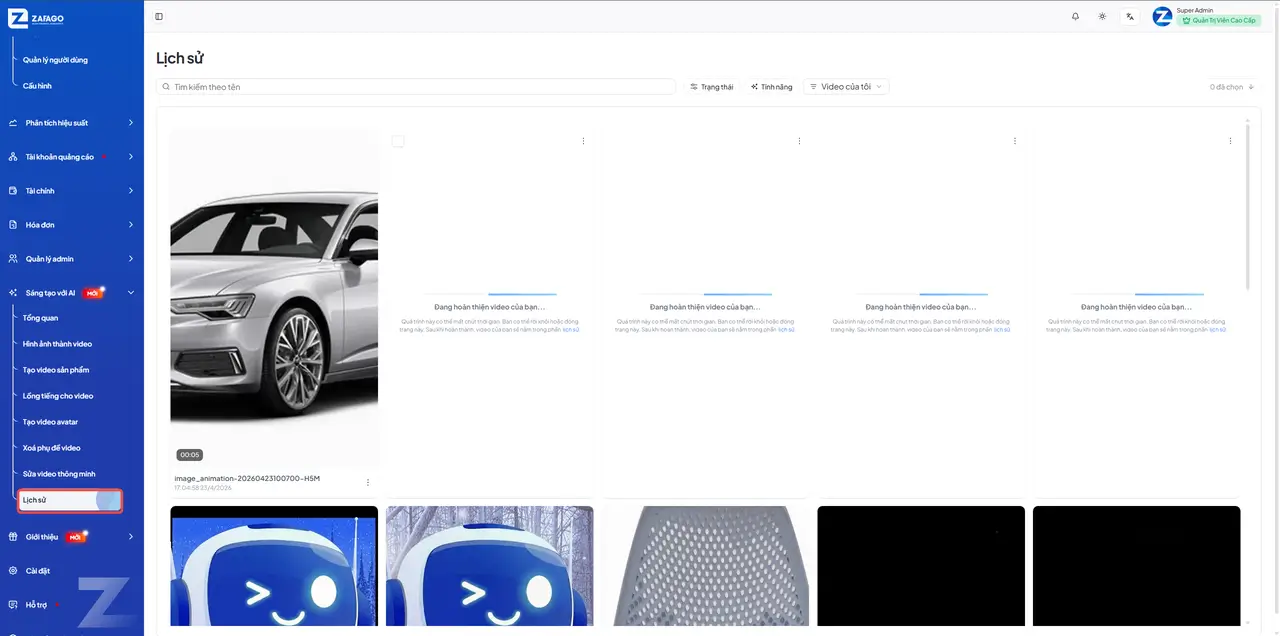The height and width of the screenshot is (636, 1280).
Task: Expand the Hóa đơn chevron
Action: click(131, 225)
